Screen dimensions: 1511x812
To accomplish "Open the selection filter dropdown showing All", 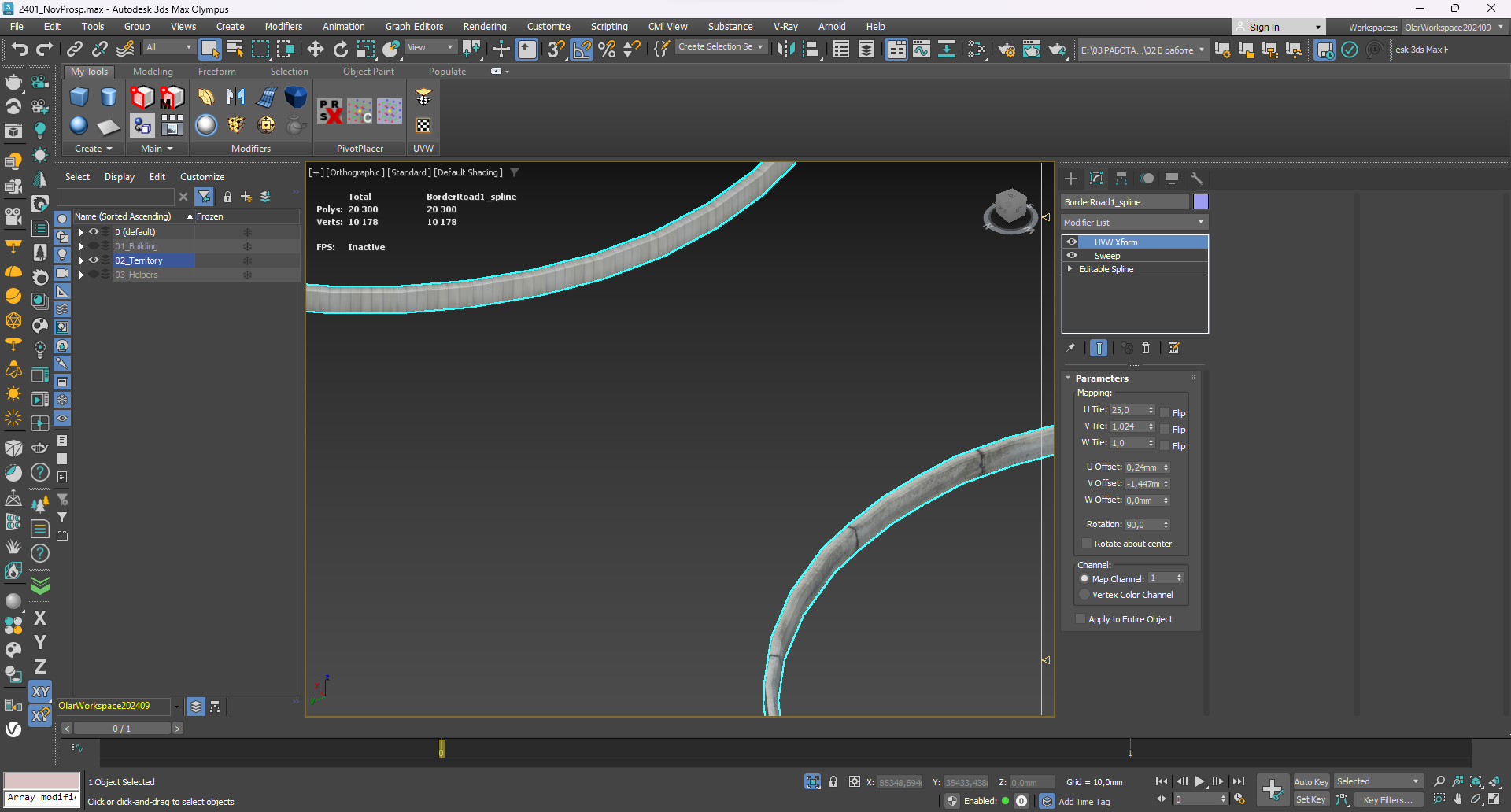I will coord(168,47).
